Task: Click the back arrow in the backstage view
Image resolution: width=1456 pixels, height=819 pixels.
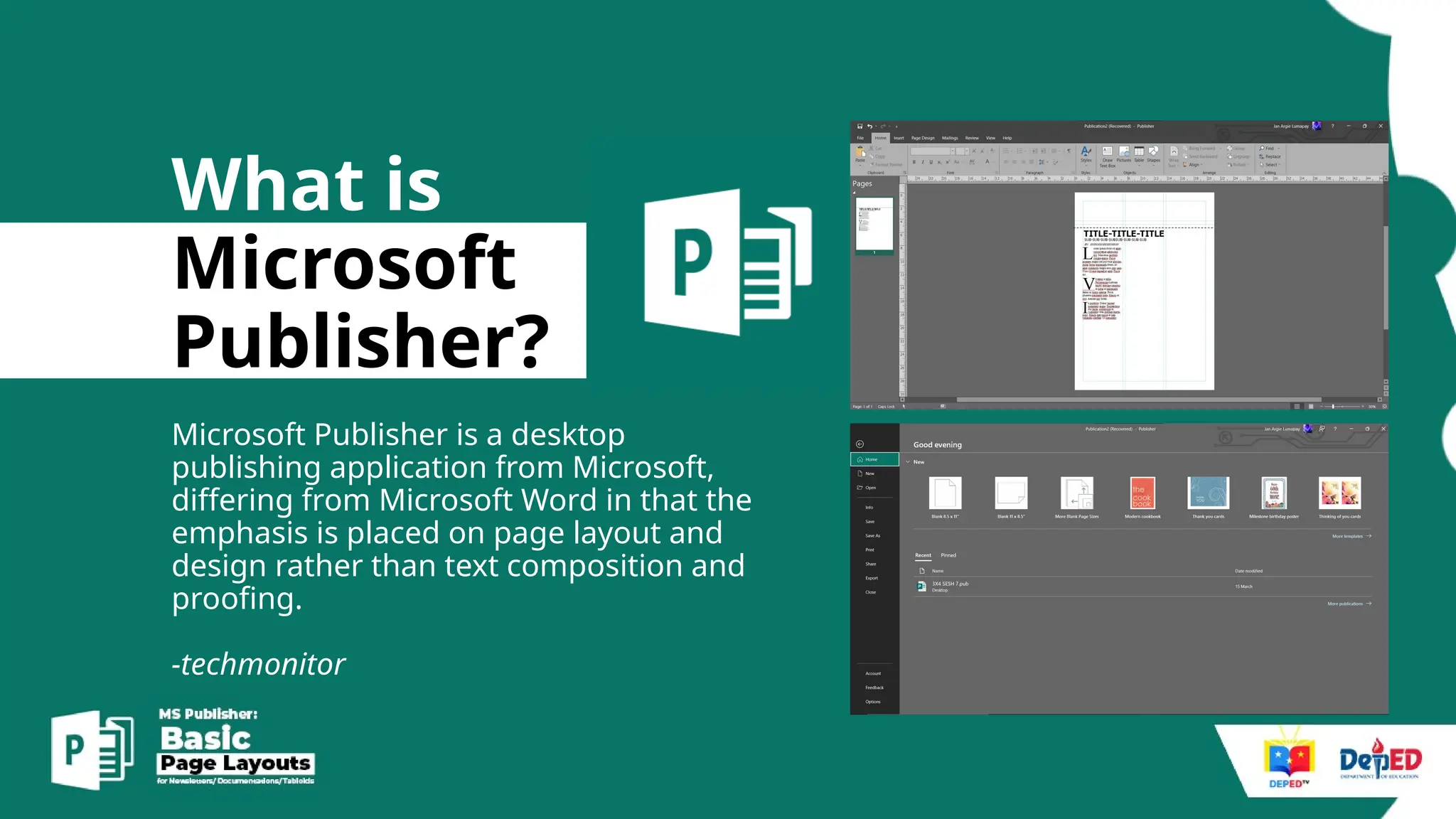Action: click(x=860, y=444)
